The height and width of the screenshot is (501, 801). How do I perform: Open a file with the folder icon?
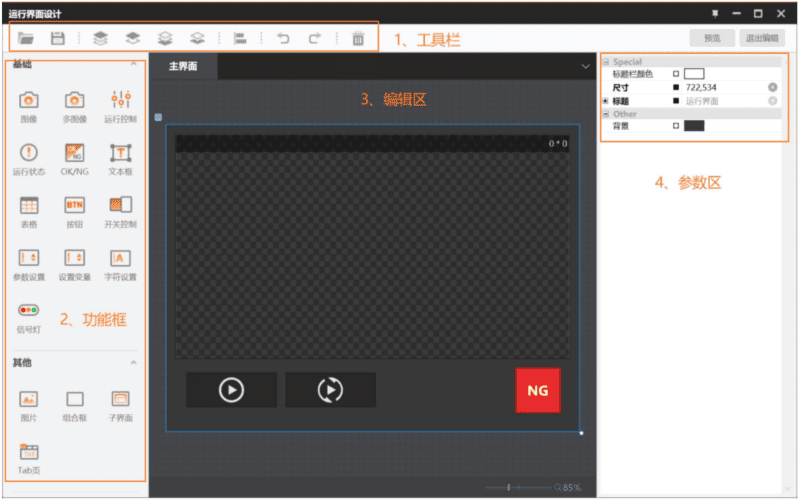26,38
